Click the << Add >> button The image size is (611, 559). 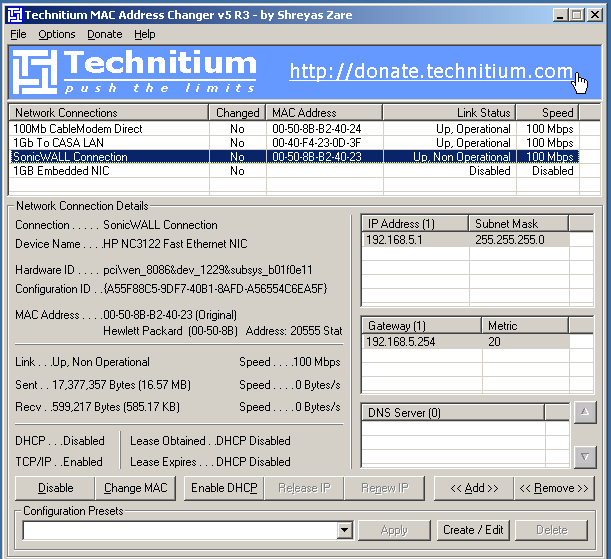click(x=474, y=488)
